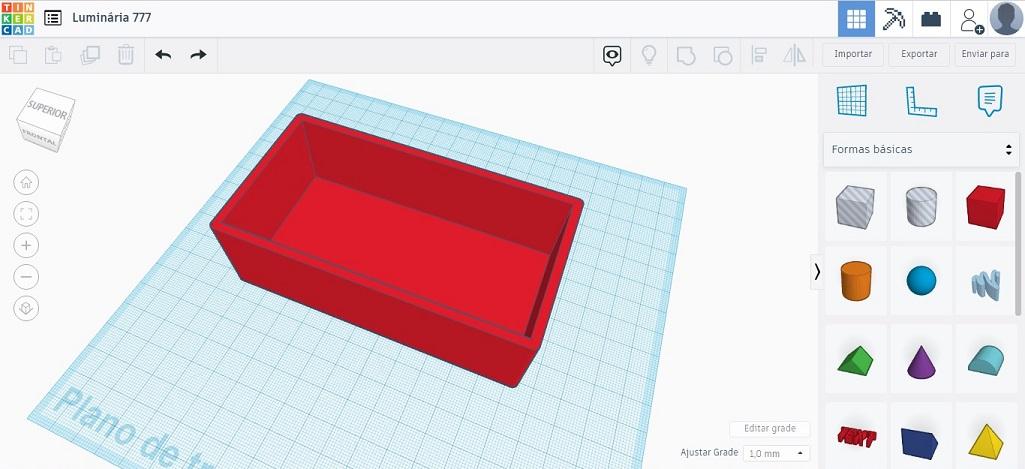Click the Paste icon
Viewport: 1025px width, 469px height.
click(x=53, y=55)
